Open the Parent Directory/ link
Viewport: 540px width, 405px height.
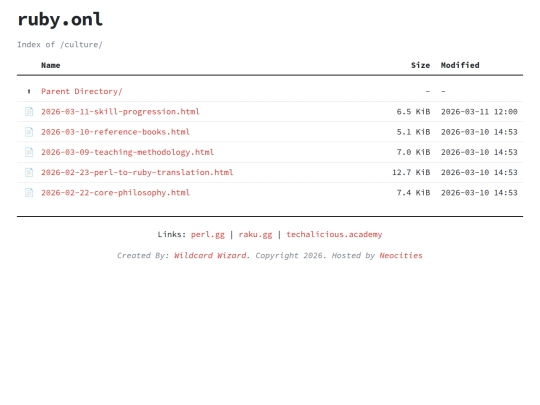pyautogui.click(x=82, y=91)
